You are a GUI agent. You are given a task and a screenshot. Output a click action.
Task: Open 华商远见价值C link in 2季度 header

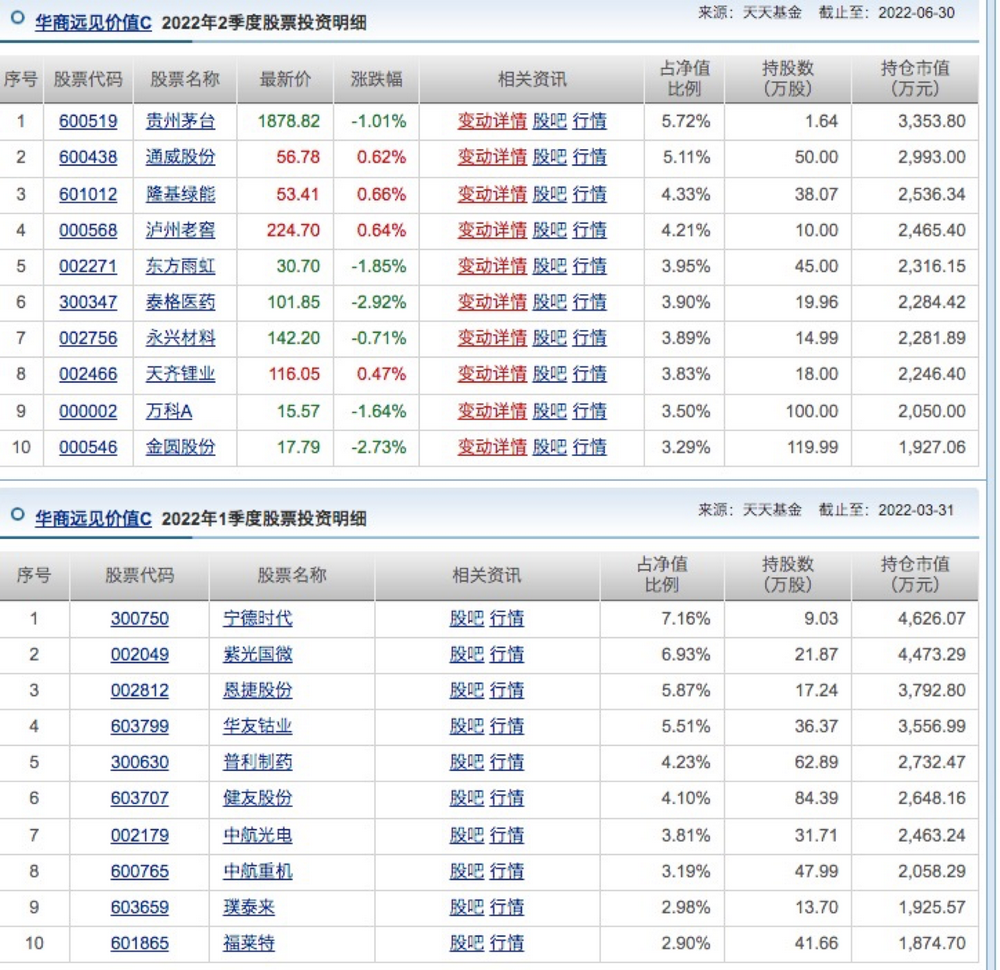pyautogui.click(x=93, y=23)
